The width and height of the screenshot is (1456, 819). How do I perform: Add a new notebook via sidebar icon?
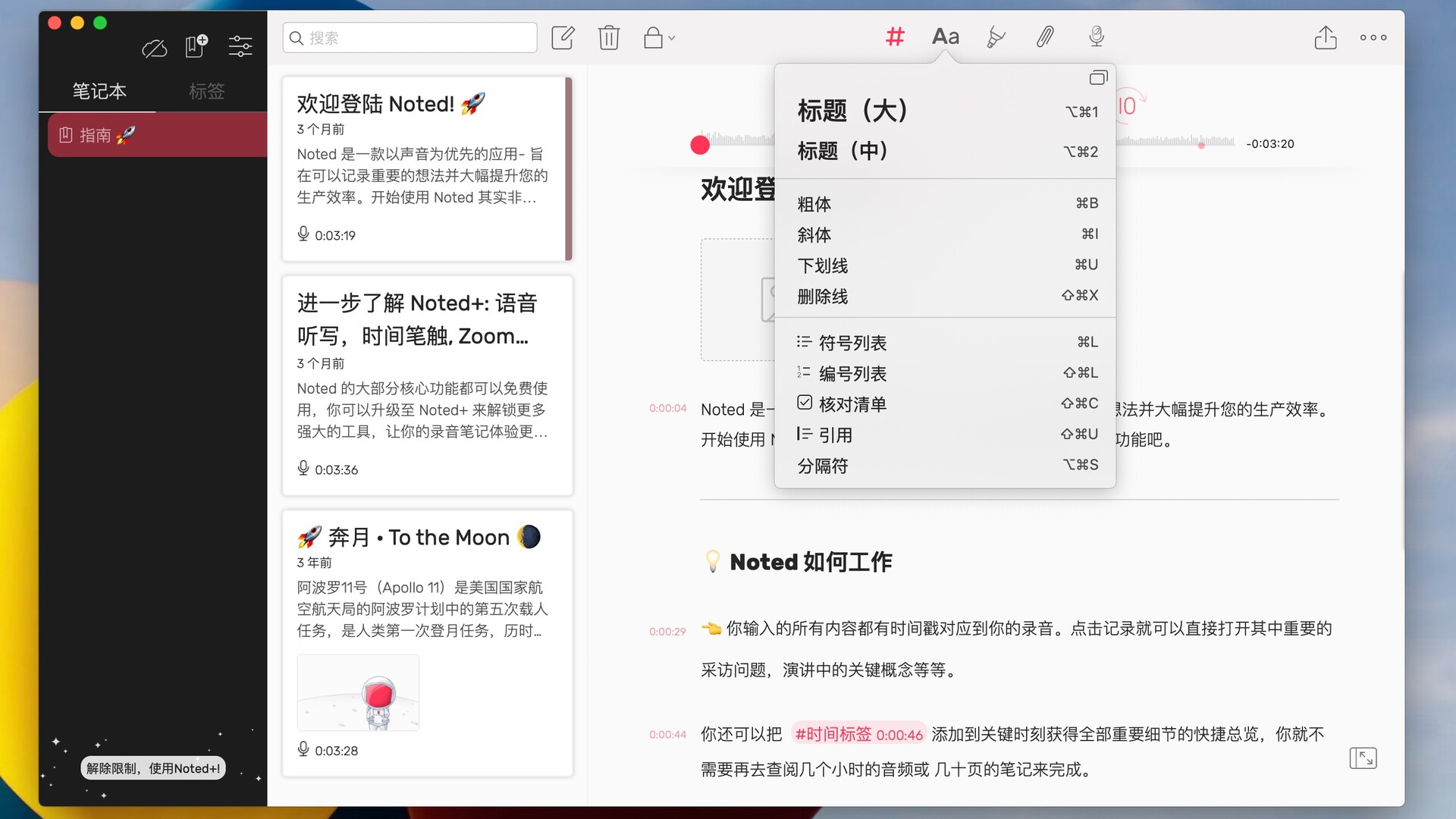[196, 45]
